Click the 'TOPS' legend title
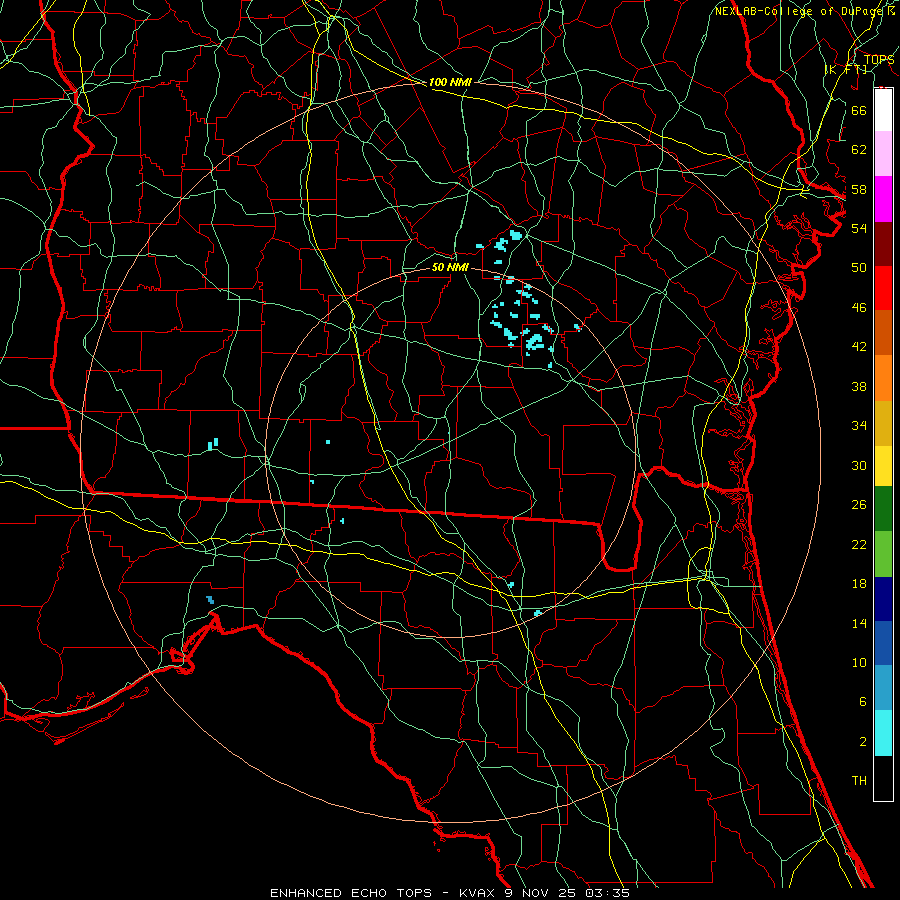Image resolution: width=900 pixels, height=900 pixels. point(879,59)
